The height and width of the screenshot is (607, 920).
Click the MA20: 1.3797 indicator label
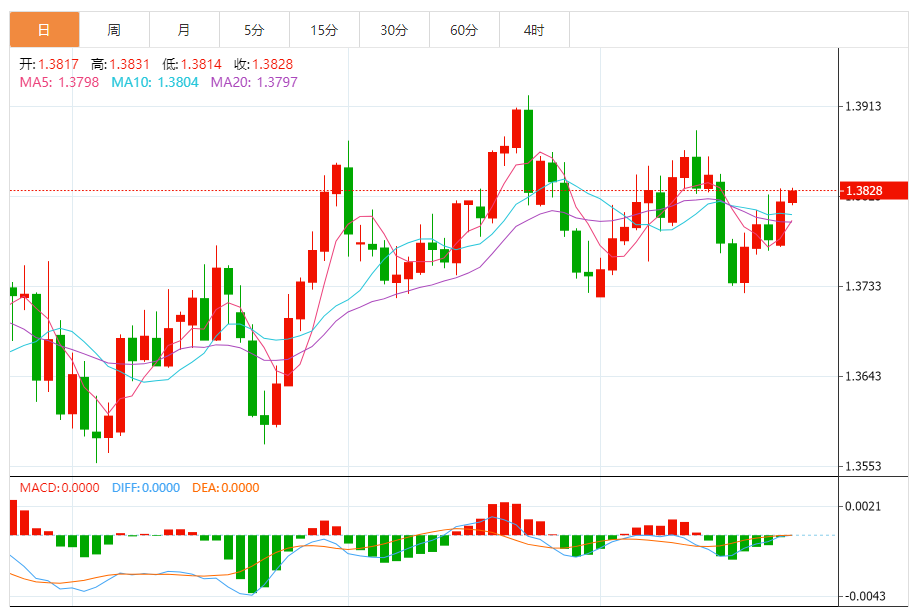click(x=254, y=82)
